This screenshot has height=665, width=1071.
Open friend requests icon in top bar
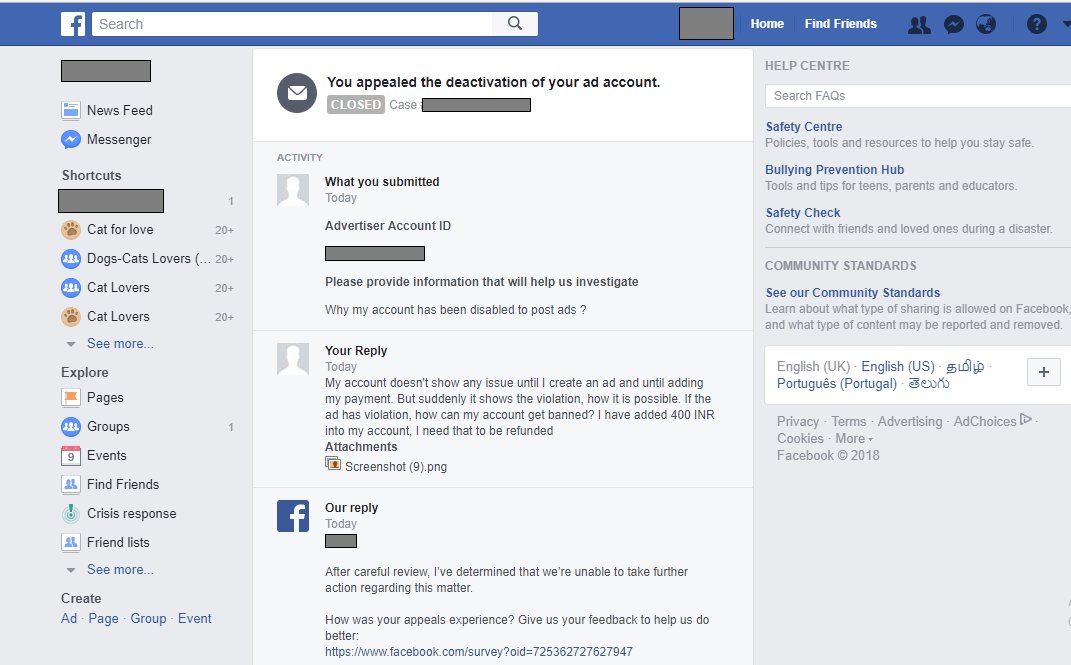click(919, 25)
